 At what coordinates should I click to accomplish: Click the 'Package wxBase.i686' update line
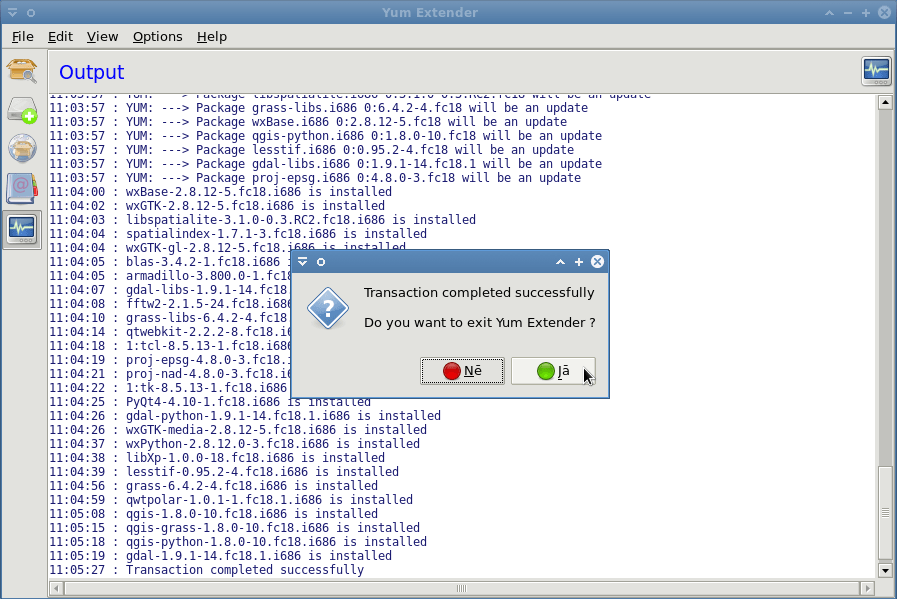pyautogui.click(x=308, y=121)
